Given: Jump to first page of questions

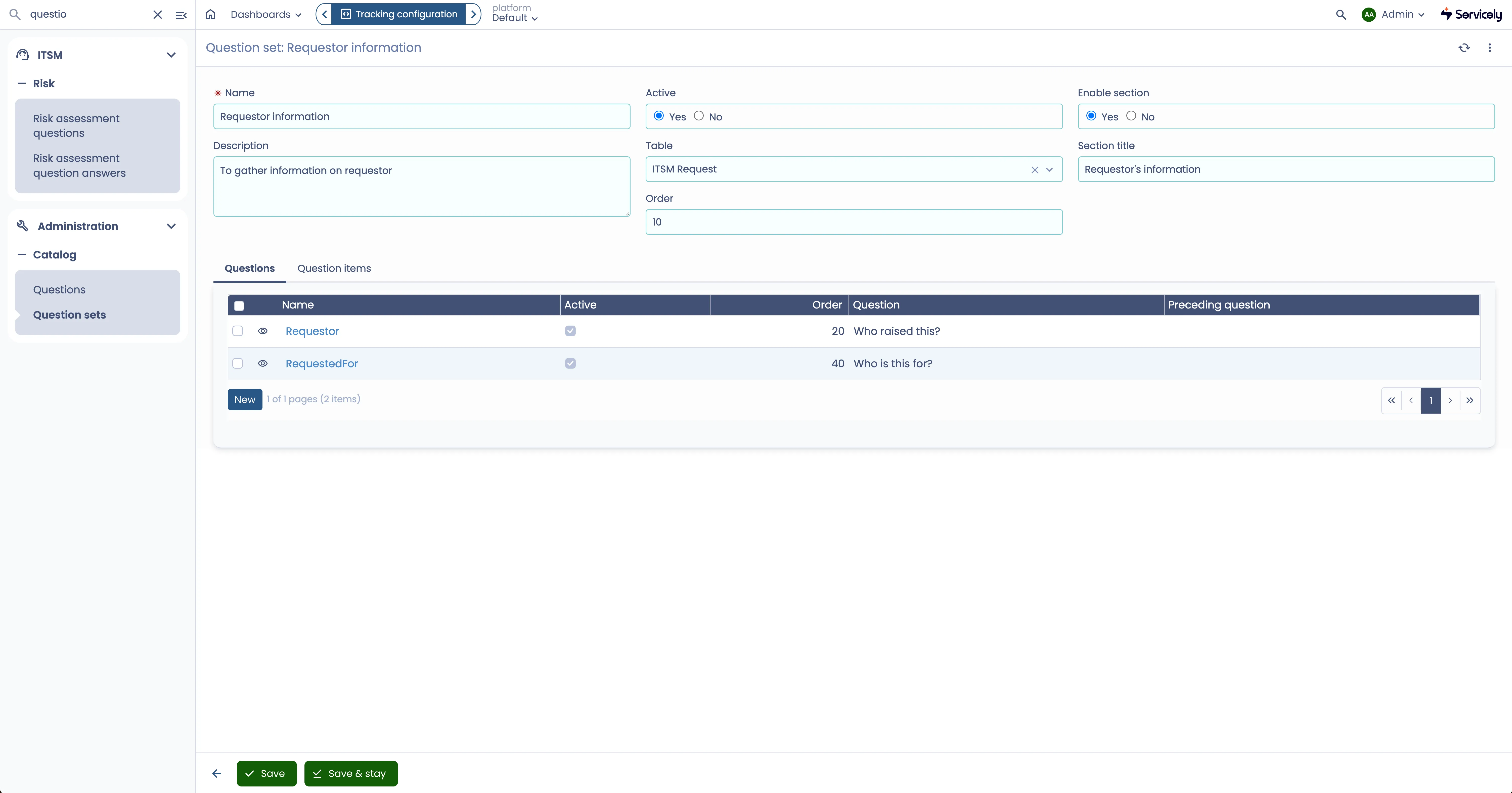Looking at the screenshot, I should point(1392,400).
